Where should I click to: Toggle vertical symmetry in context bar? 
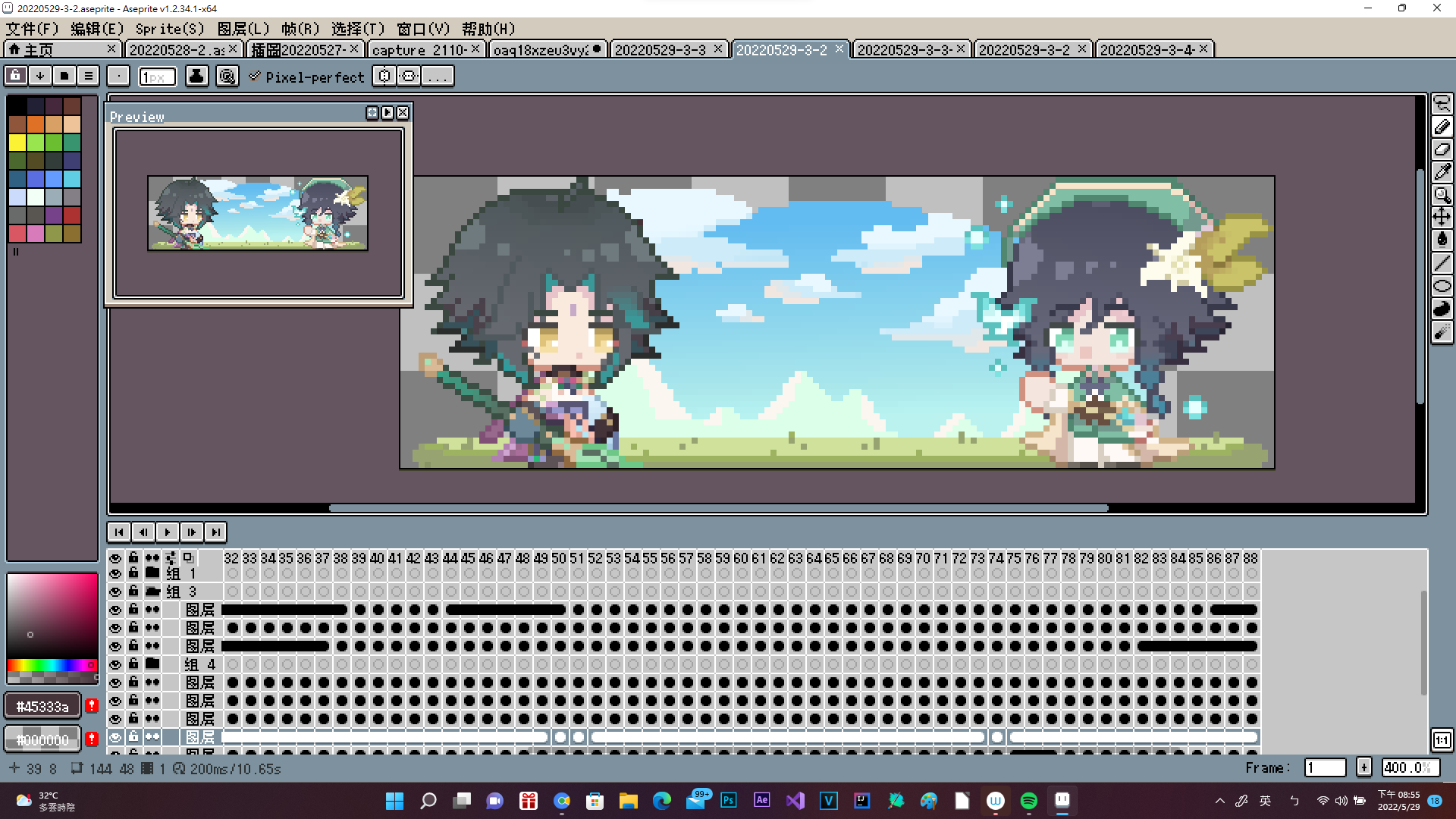409,76
